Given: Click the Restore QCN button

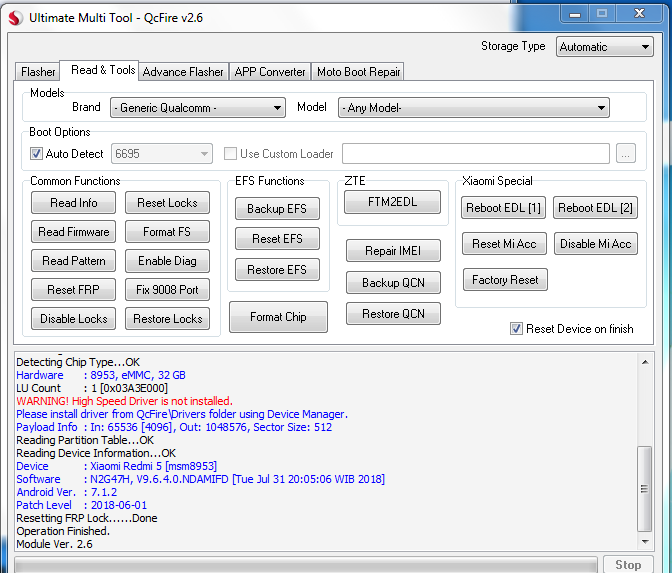Looking at the screenshot, I should 393,314.
